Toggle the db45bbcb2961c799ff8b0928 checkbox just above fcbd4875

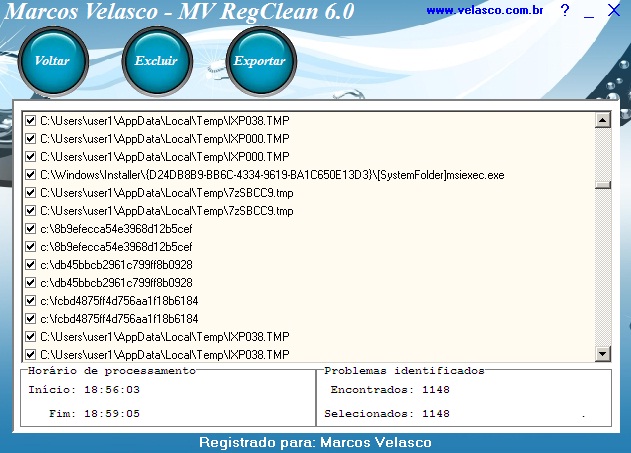click(30, 282)
